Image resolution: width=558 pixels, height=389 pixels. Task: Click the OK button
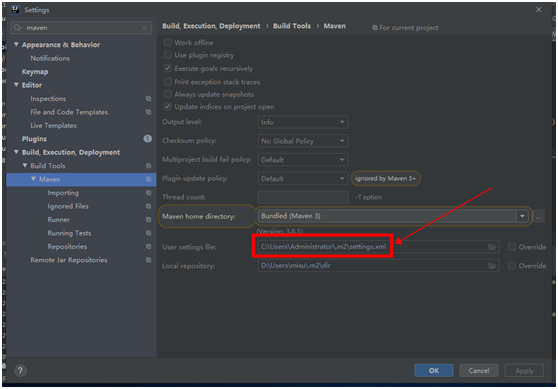point(433,370)
